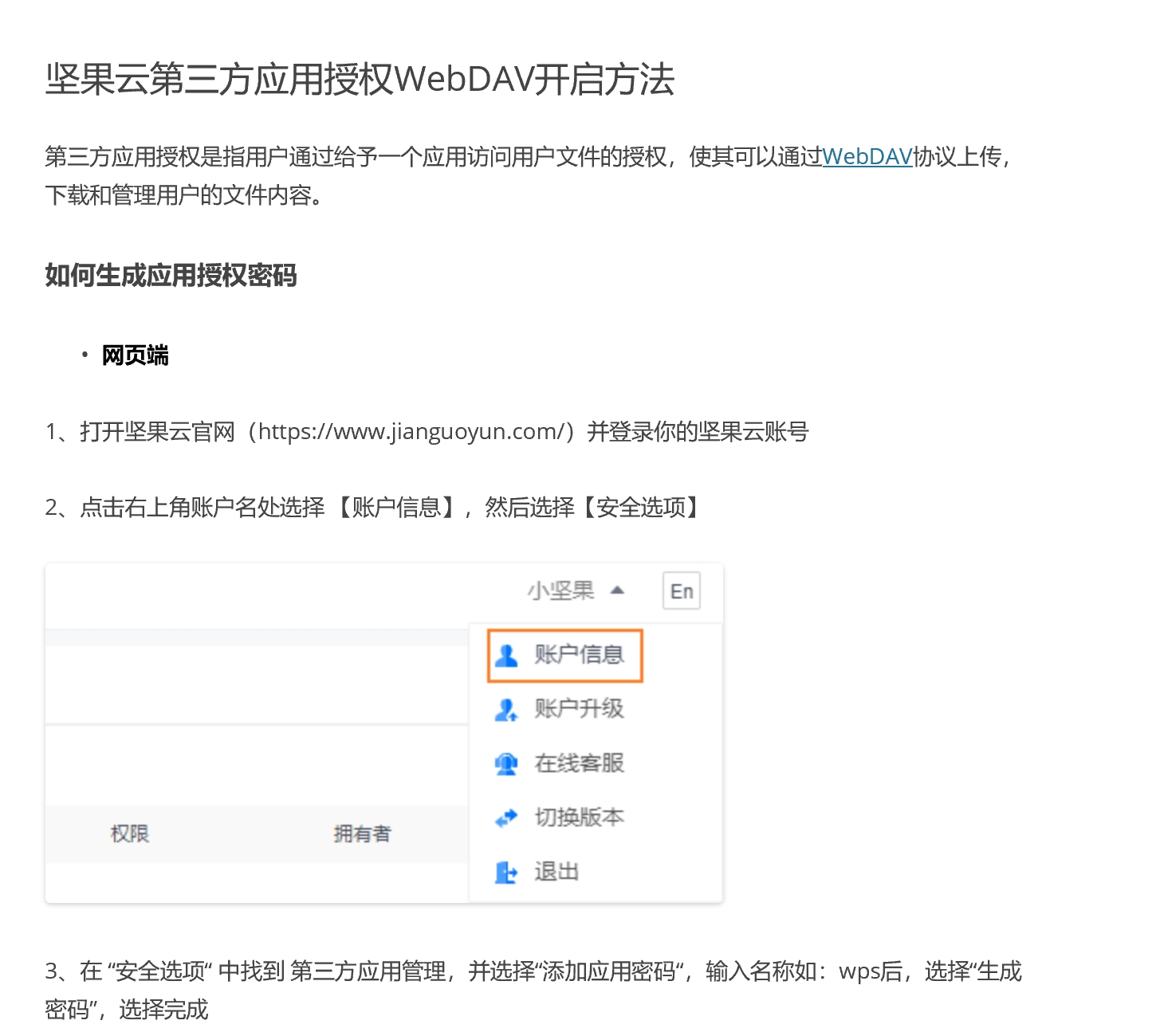Click the heading 如何生成应用授权密码

coord(171,276)
